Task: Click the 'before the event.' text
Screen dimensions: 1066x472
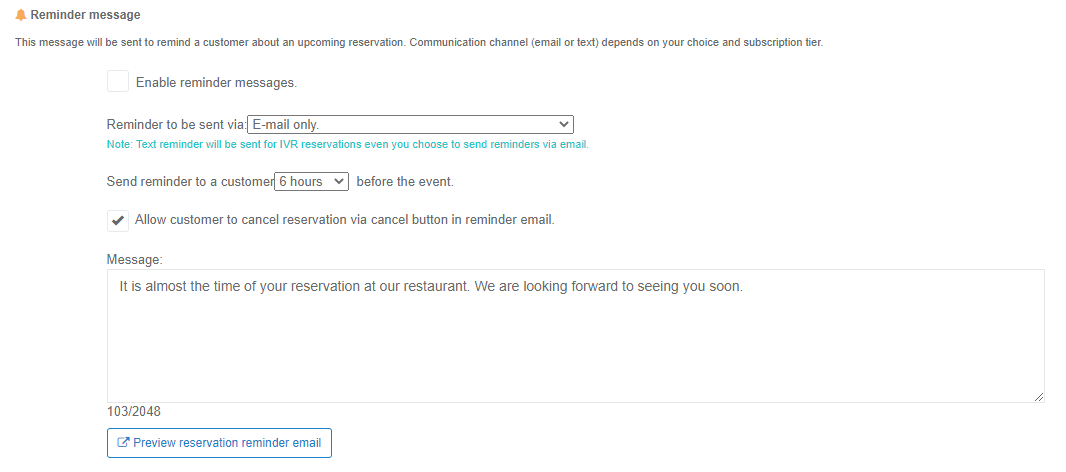Action: tap(405, 182)
